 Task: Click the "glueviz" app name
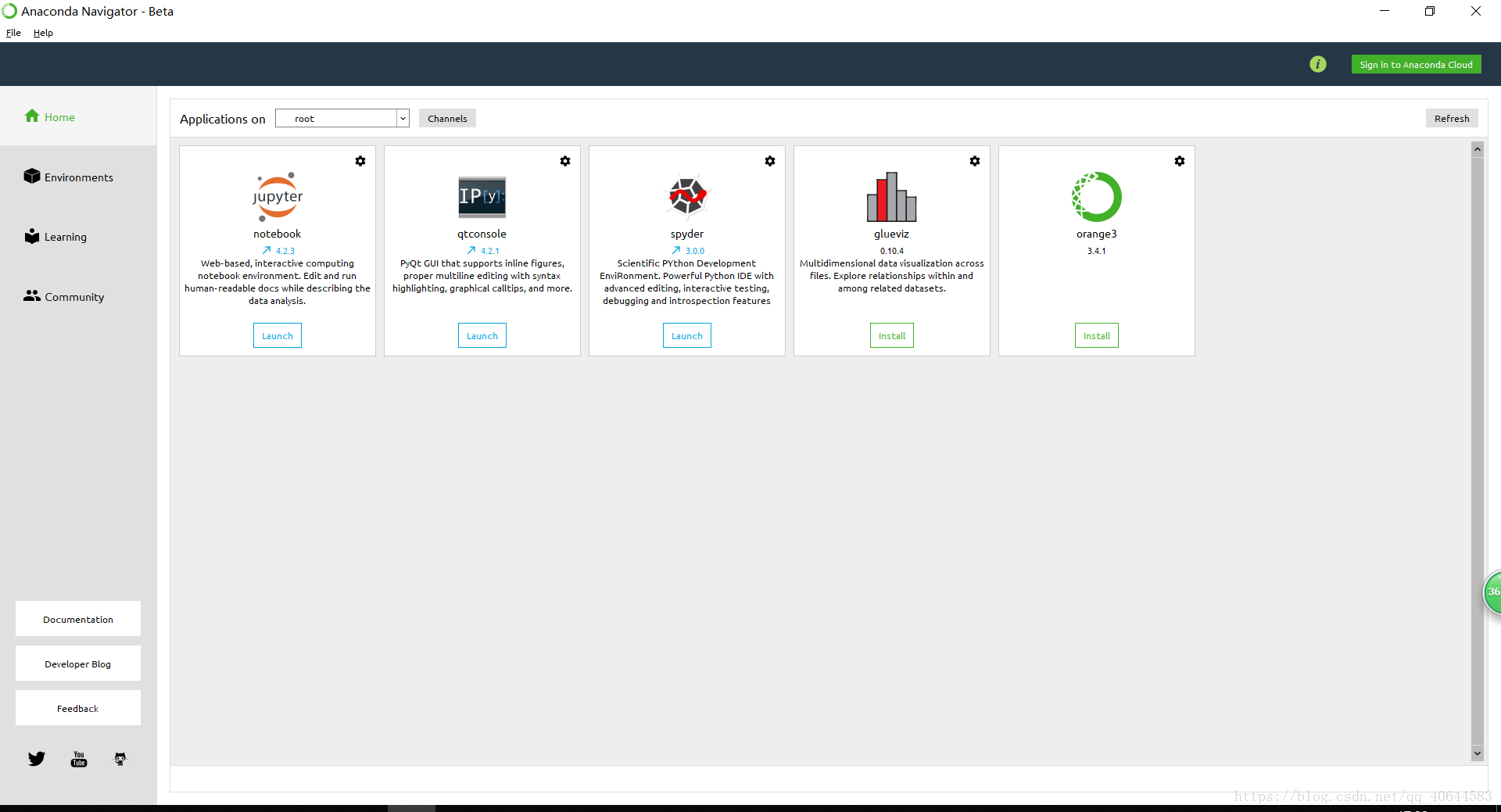click(892, 234)
